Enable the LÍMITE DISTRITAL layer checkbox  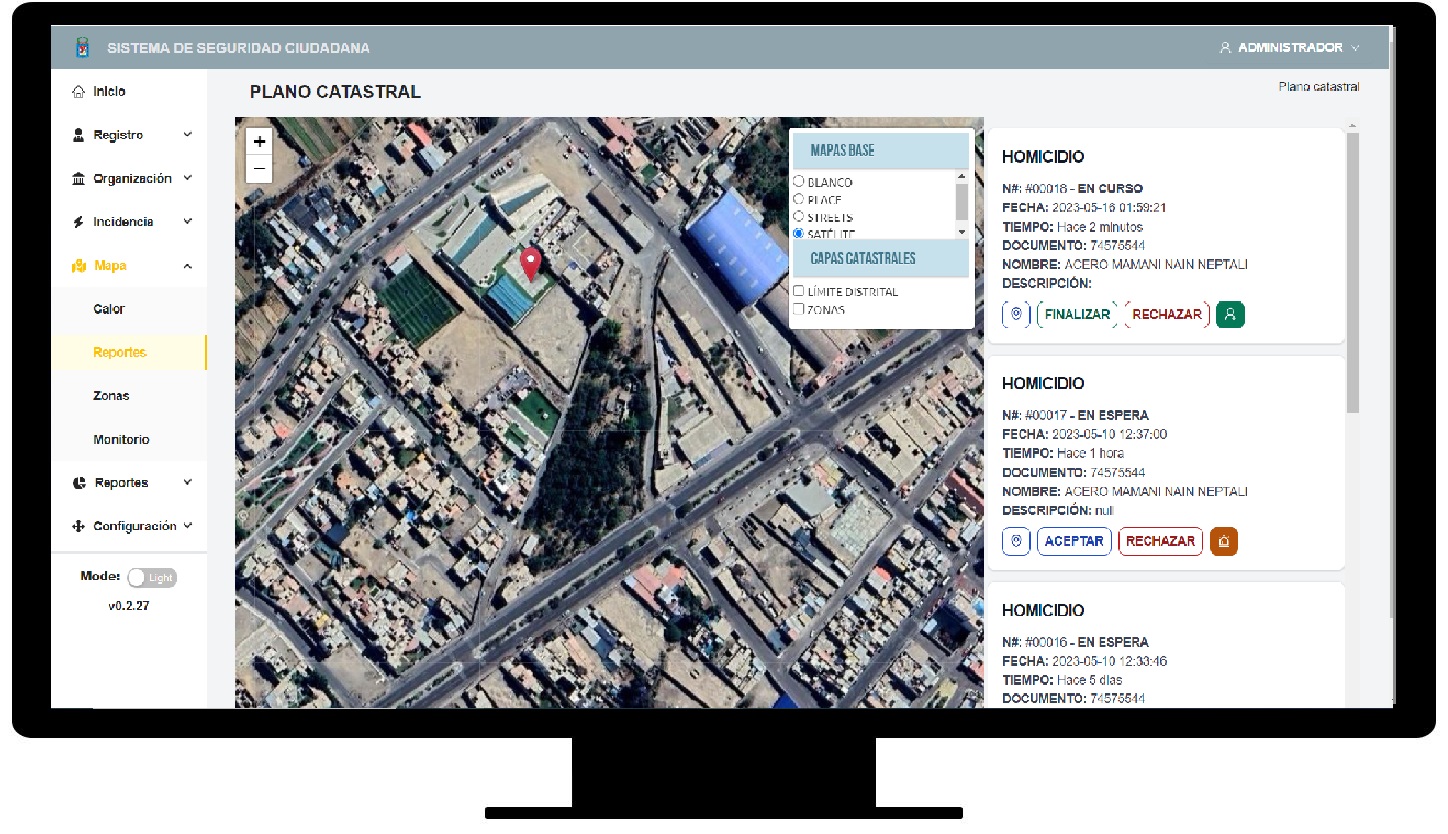click(798, 291)
